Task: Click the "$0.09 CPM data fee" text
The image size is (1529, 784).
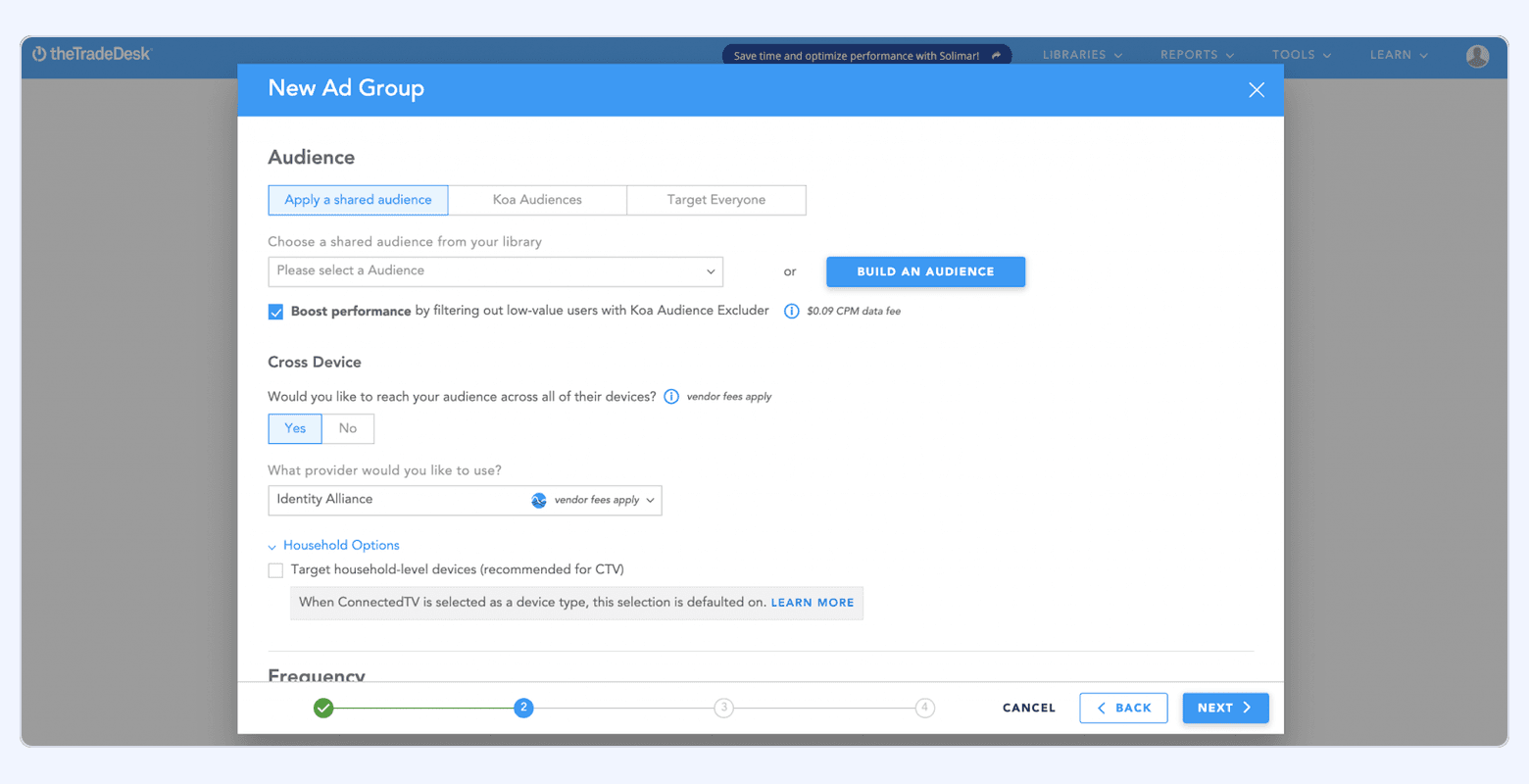Action: tap(854, 312)
